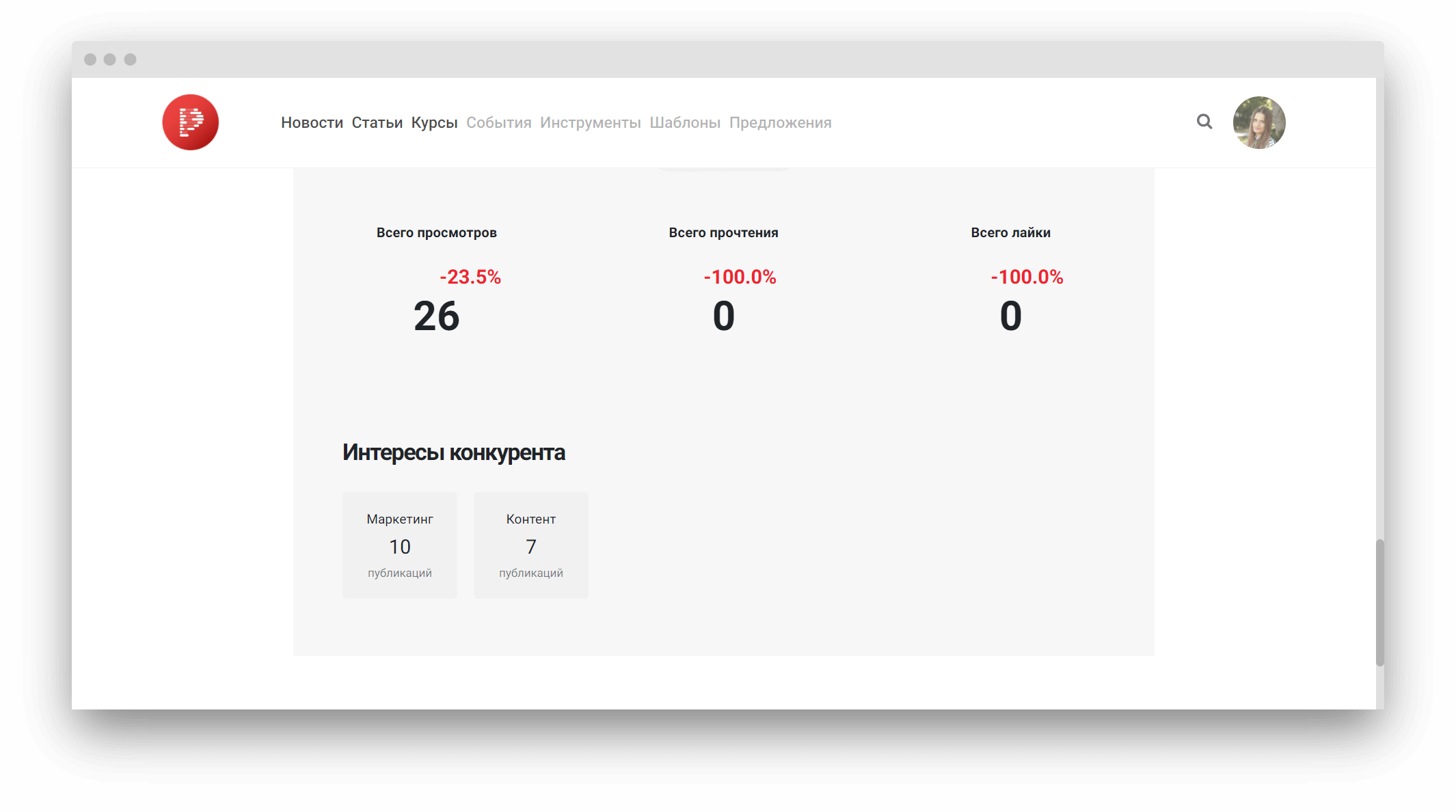Click the page vertical scrollbar thumb

point(1379,602)
